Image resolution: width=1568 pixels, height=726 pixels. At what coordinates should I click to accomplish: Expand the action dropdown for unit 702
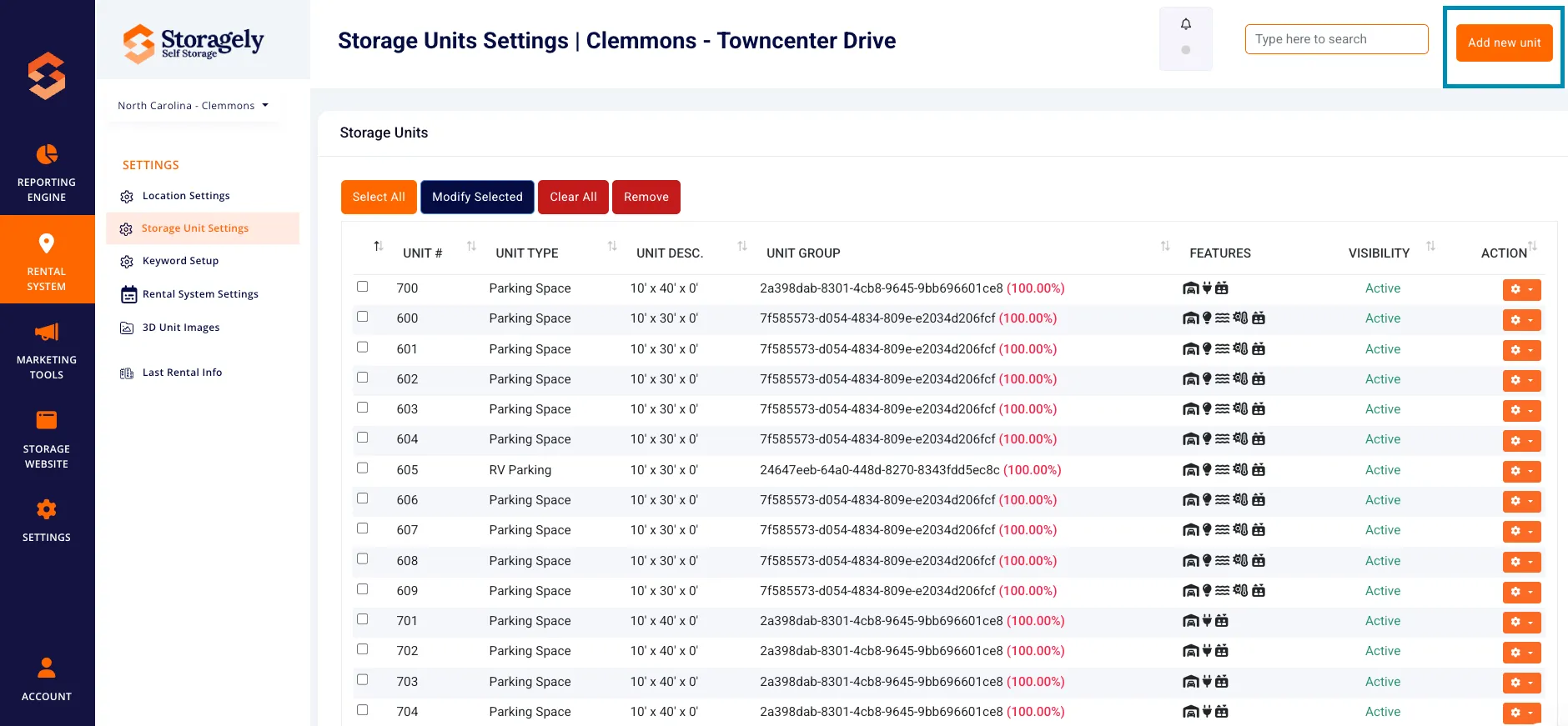click(1521, 652)
